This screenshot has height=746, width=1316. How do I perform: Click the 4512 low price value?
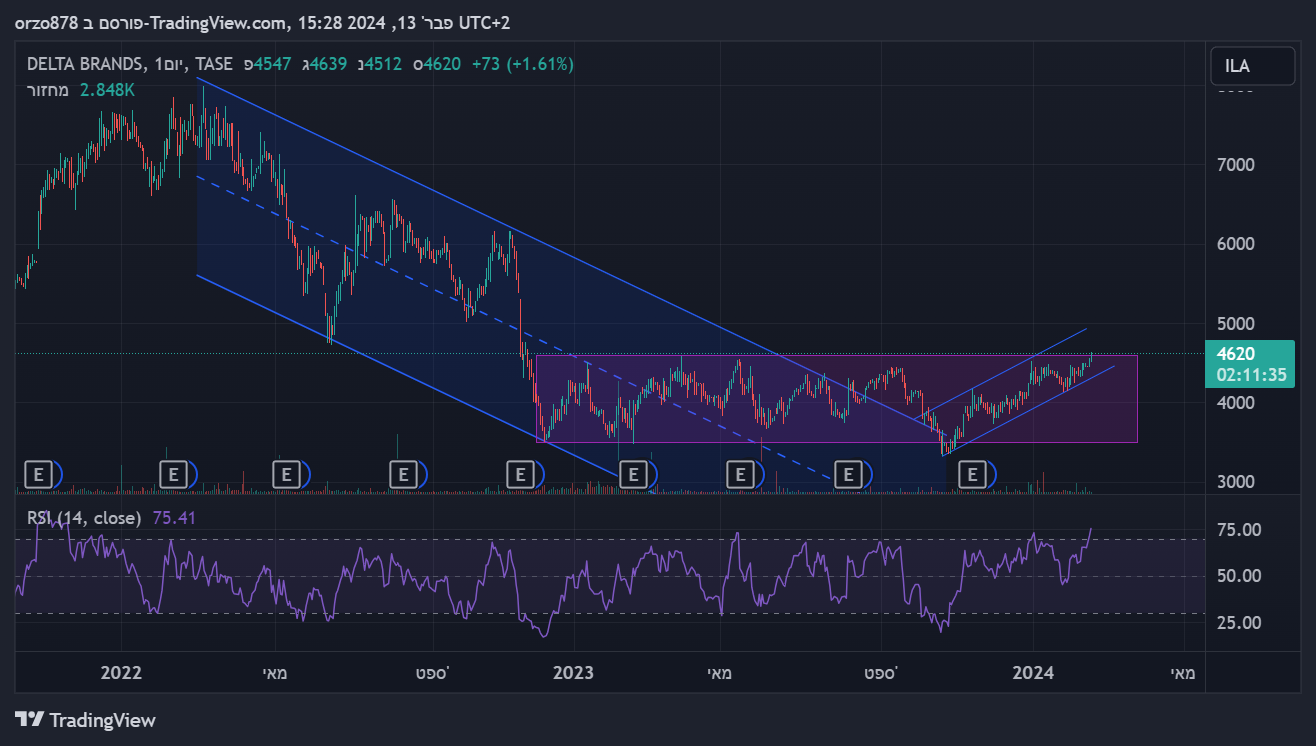[383, 64]
